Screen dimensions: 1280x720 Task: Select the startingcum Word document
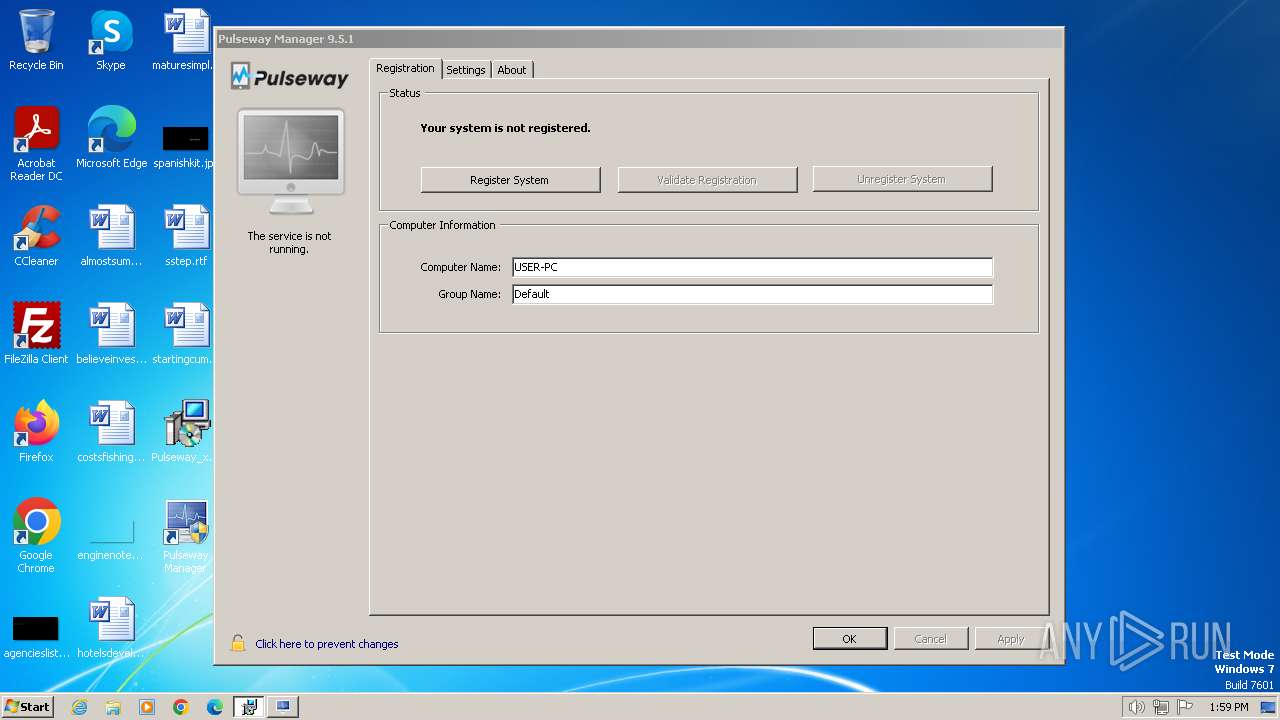coord(186,334)
